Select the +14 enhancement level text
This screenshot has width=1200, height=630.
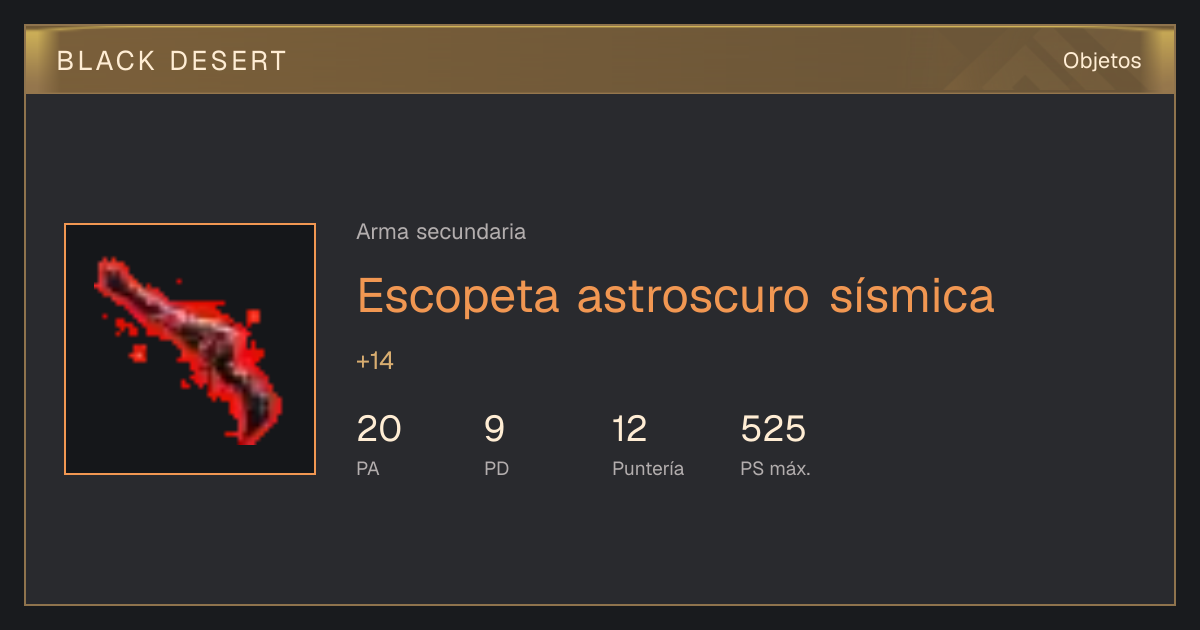[375, 361]
